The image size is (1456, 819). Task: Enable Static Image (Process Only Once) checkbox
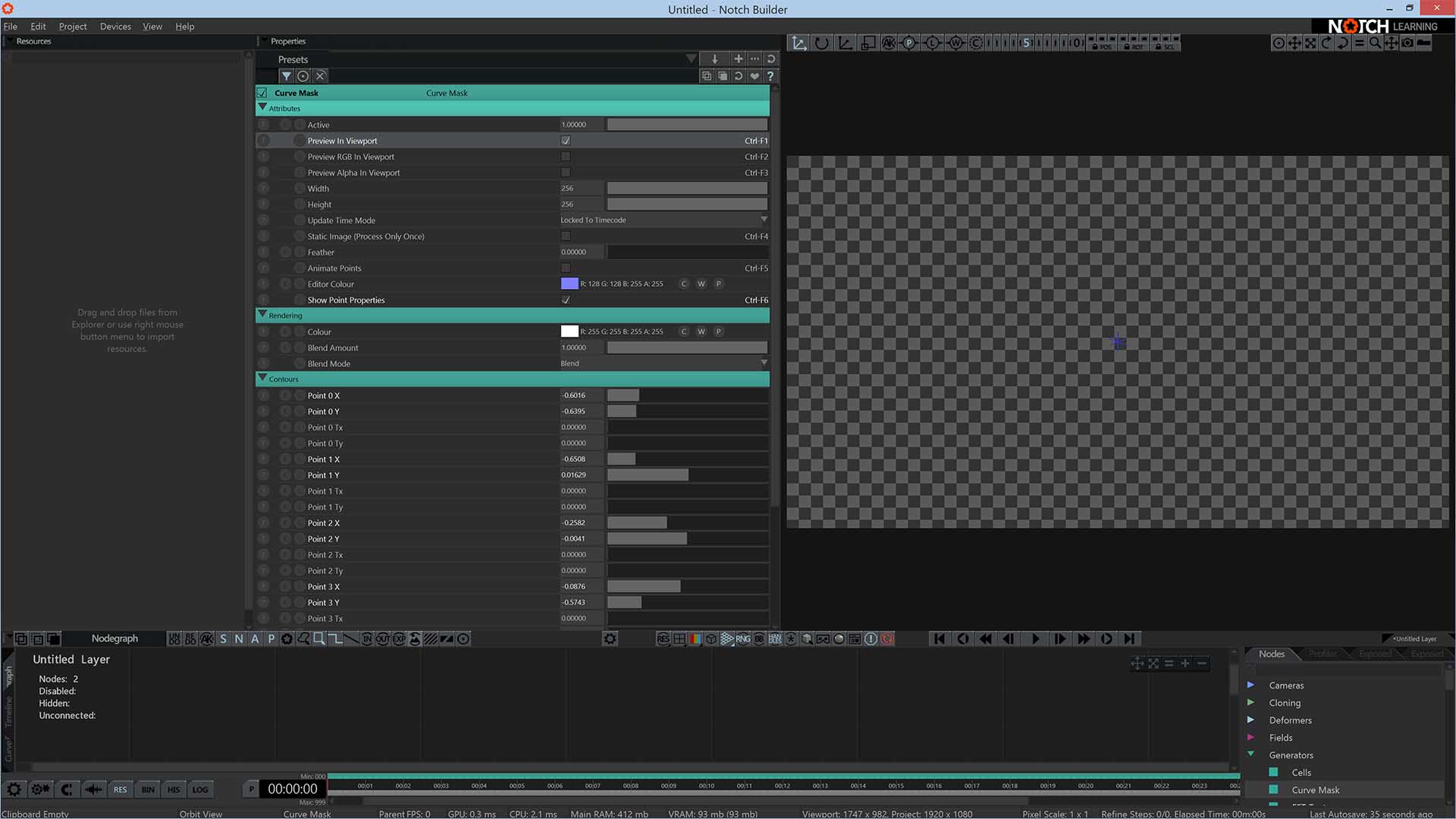(566, 236)
